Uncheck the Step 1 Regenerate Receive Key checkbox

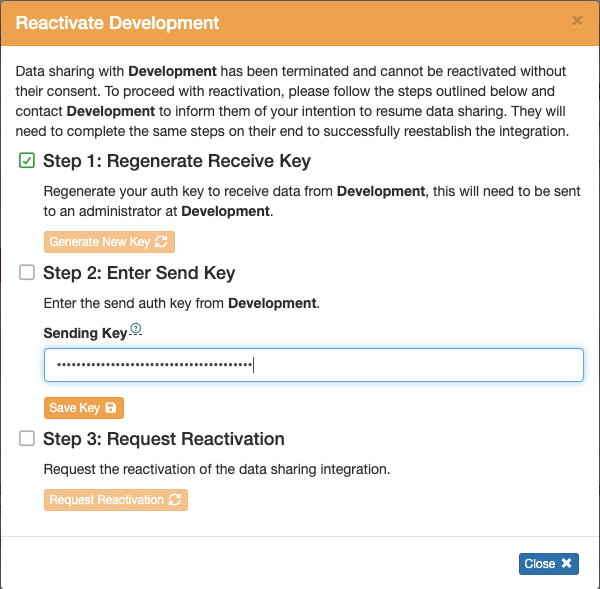(27, 161)
